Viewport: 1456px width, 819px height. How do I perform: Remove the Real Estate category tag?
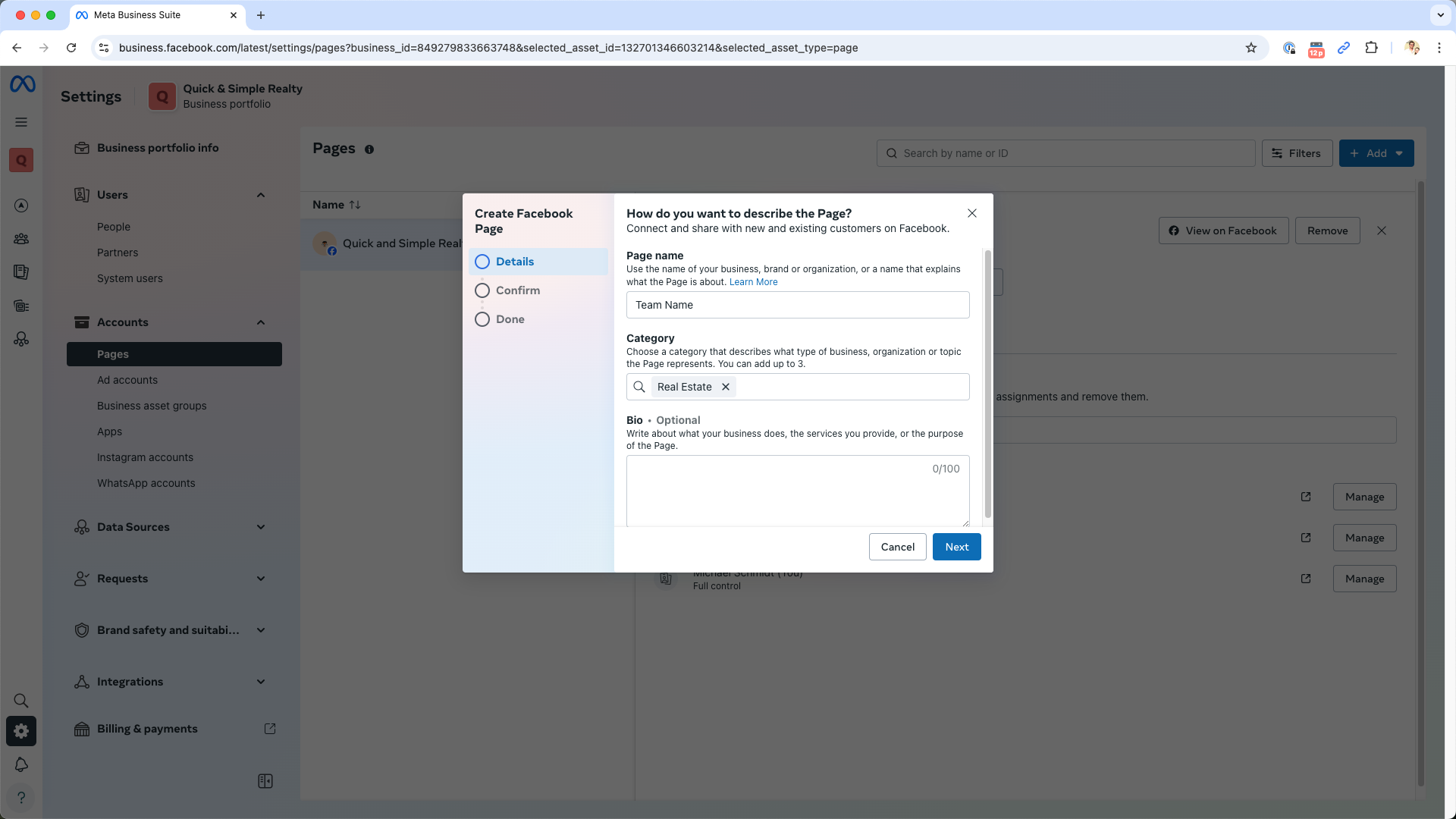726,387
